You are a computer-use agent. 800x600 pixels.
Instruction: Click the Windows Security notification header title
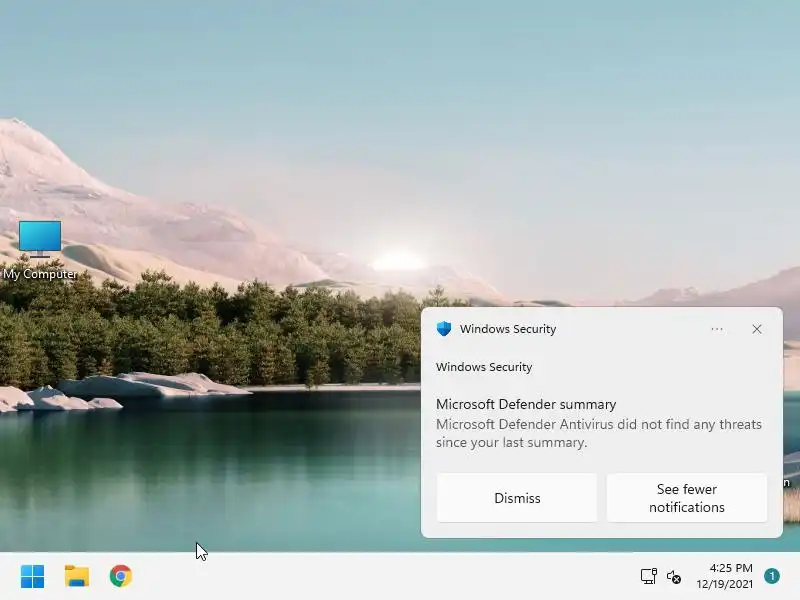click(x=508, y=329)
